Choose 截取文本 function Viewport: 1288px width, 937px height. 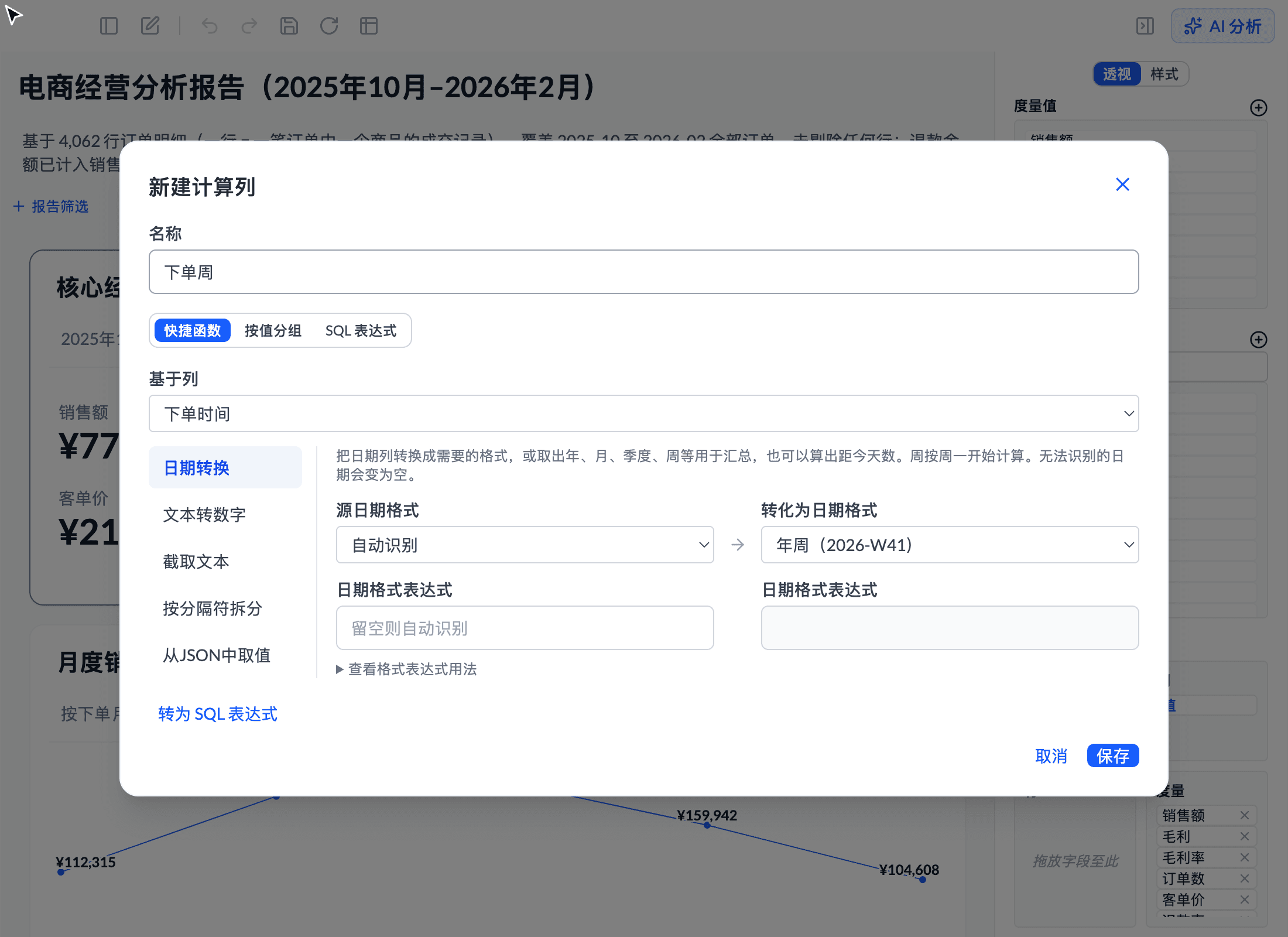point(225,562)
